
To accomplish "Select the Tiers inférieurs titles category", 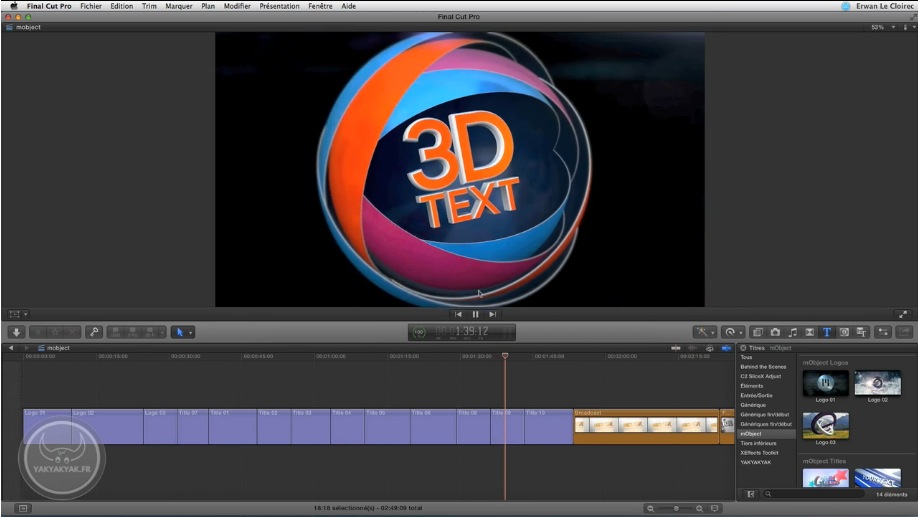I will point(758,443).
